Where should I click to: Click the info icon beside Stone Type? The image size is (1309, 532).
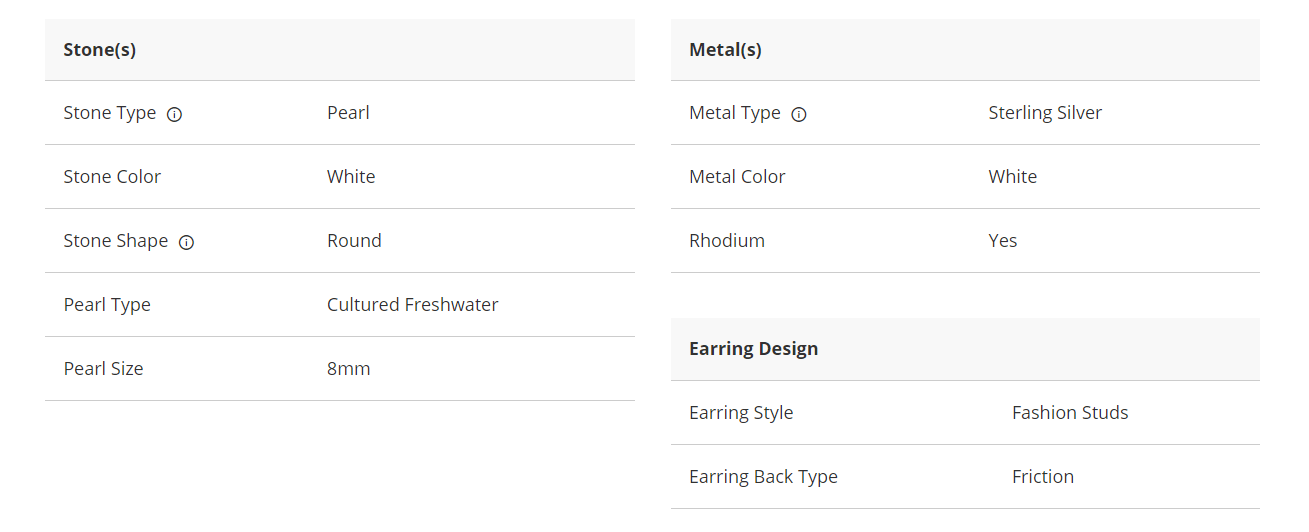[174, 114]
